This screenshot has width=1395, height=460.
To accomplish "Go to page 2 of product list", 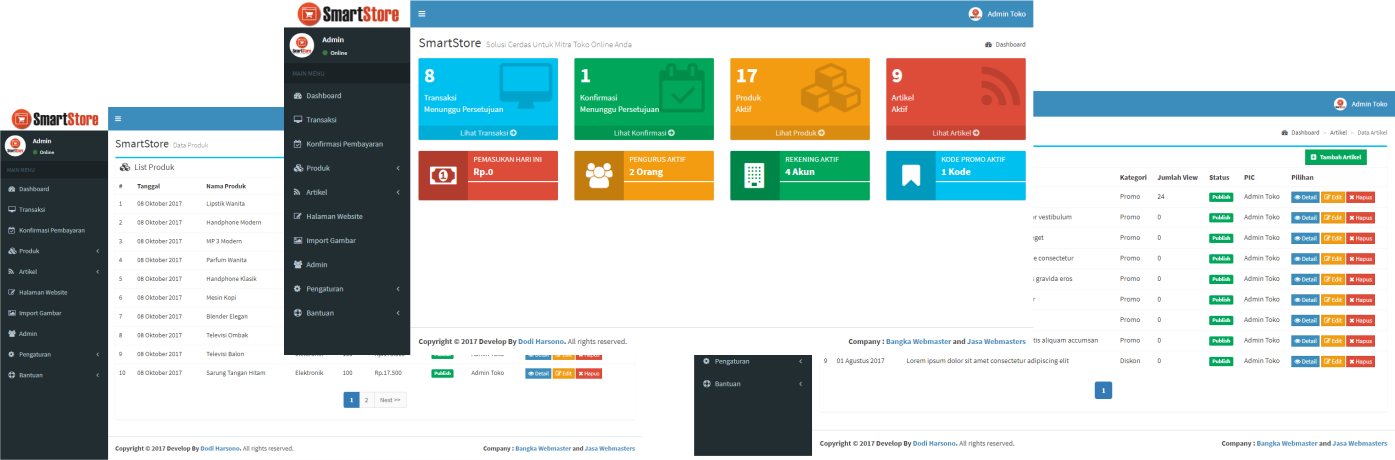I will tap(366, 400).
